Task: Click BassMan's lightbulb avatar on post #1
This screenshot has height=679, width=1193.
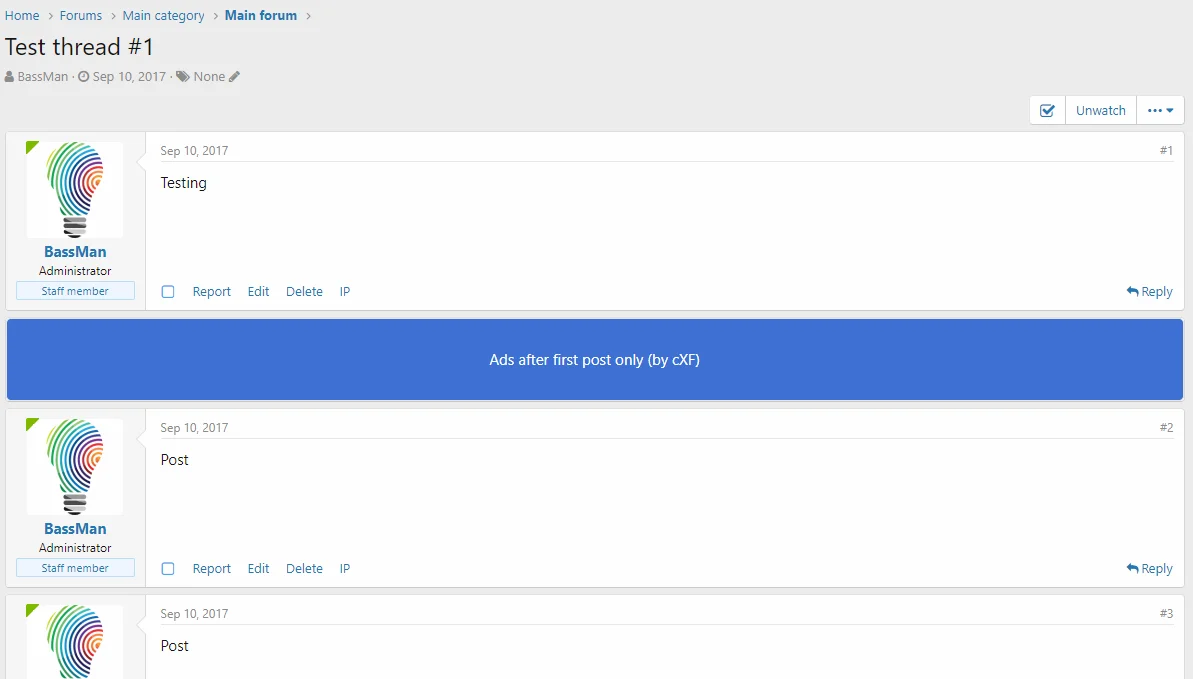Action: (75, 189)
